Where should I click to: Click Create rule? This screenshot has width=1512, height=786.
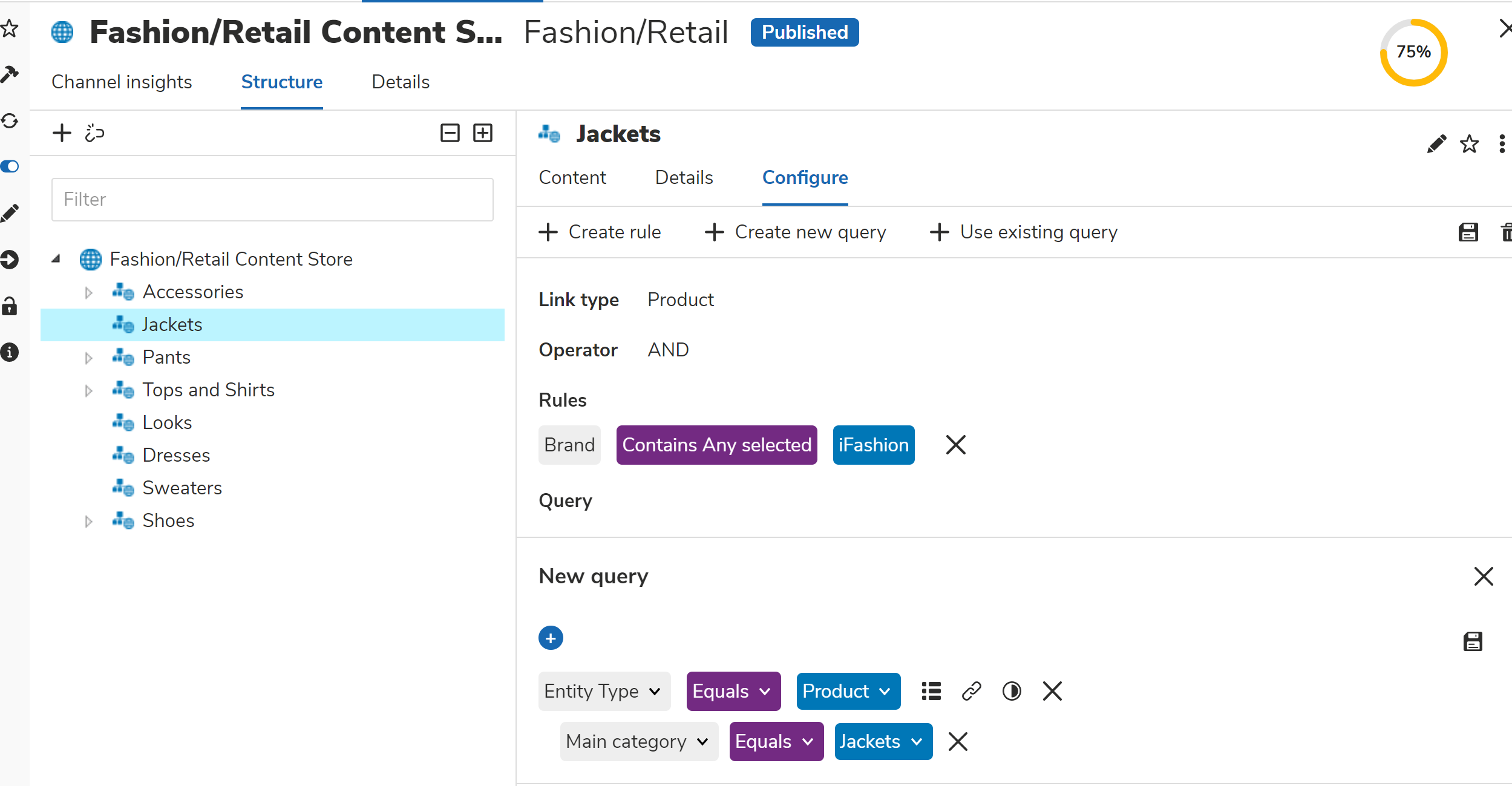pos(600,232)
